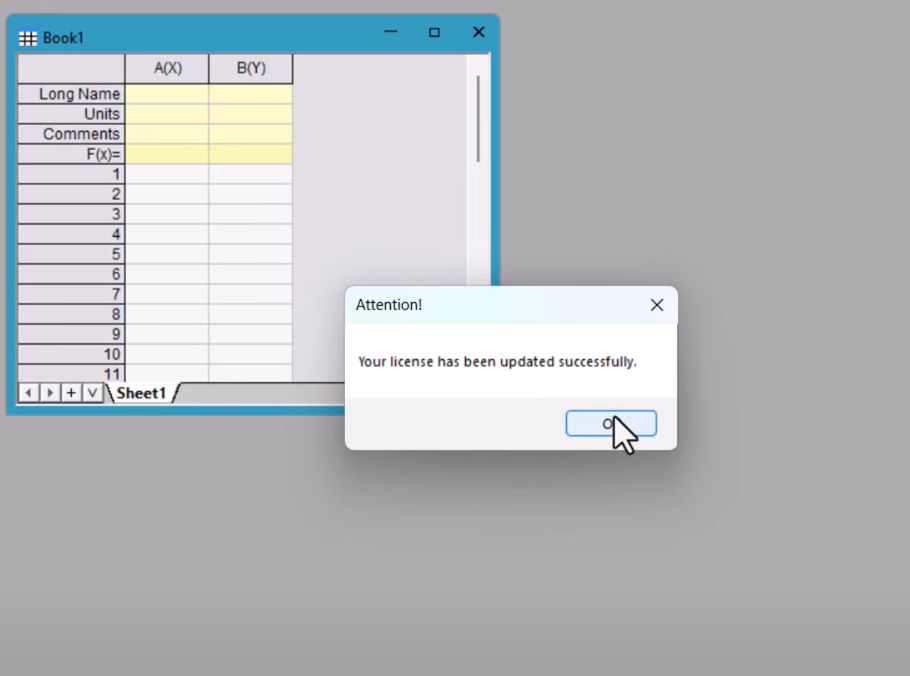The width and height of the screenshot is (910, 676).
Task: Switch to the Sheet1 tab
Action: 141,393
